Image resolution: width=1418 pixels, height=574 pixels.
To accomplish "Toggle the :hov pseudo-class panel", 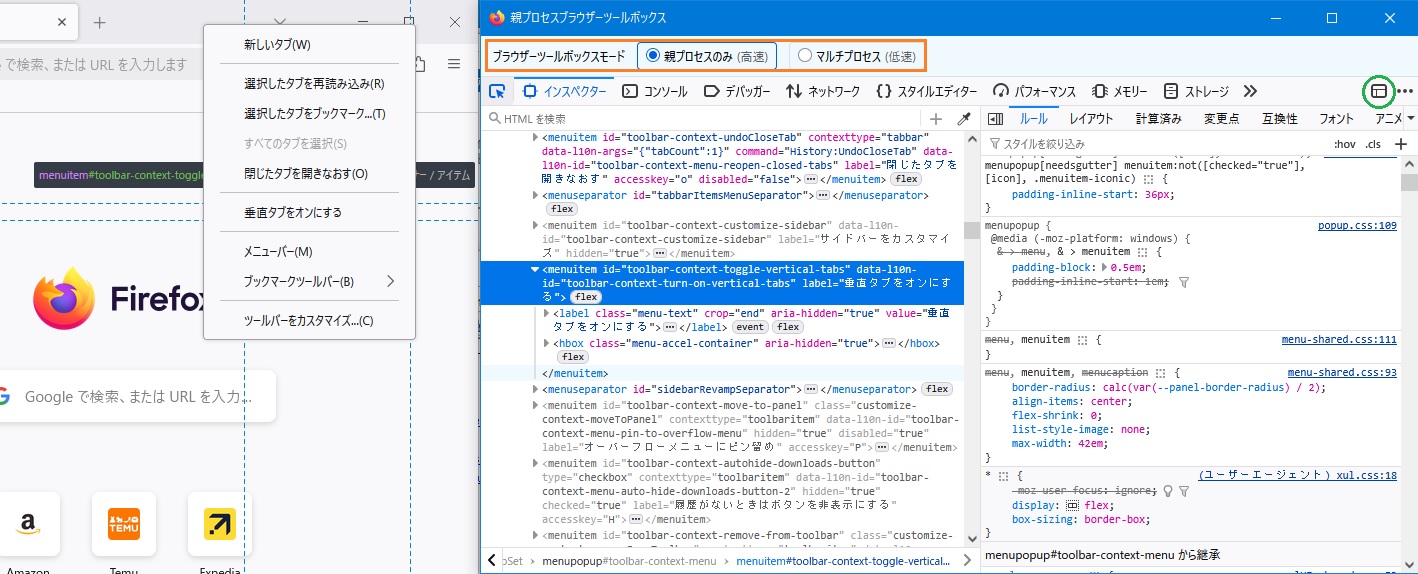I will click(x=1345, y=144).
